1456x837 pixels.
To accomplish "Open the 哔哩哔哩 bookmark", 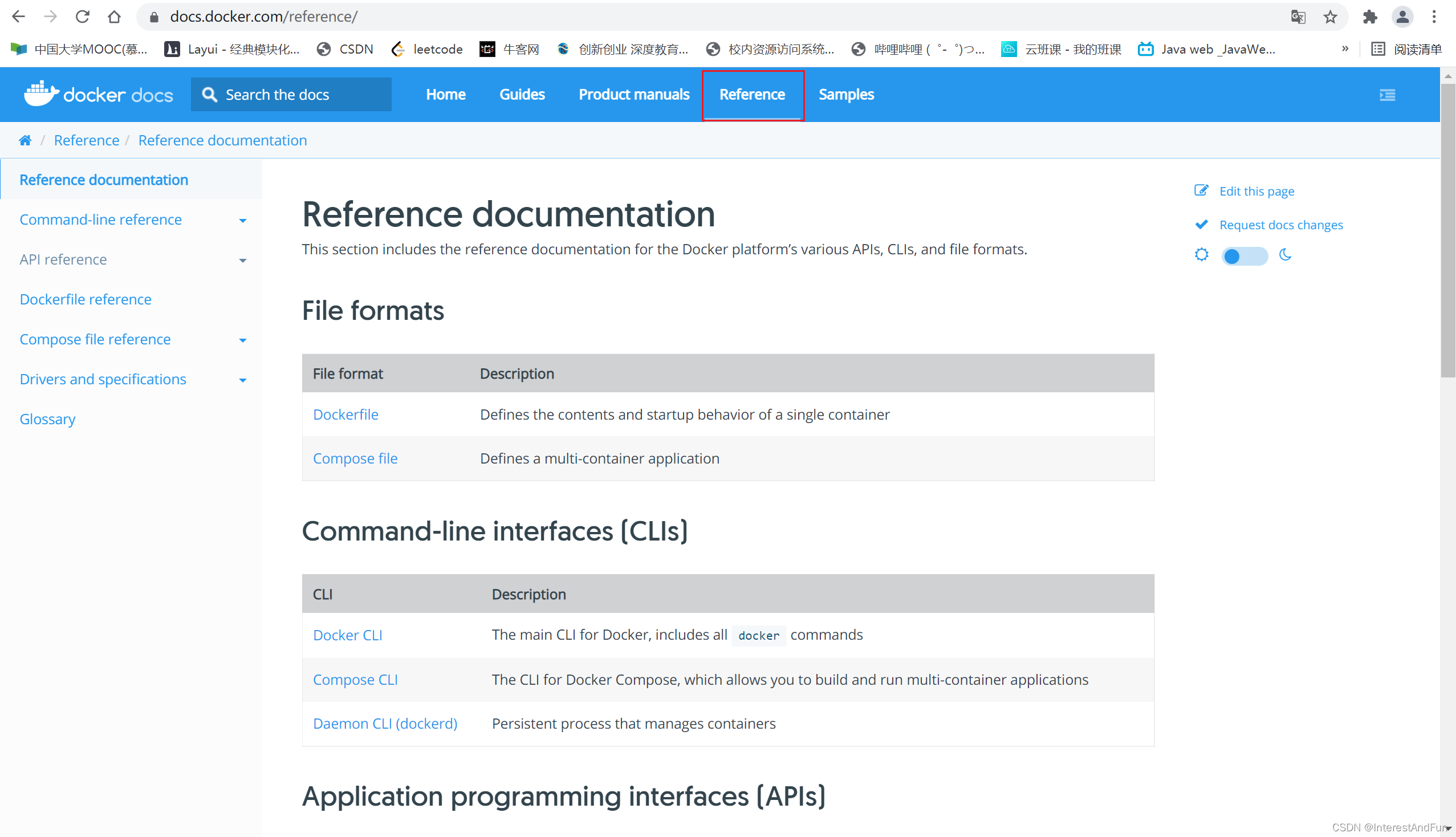I will (x=918, y=50).
